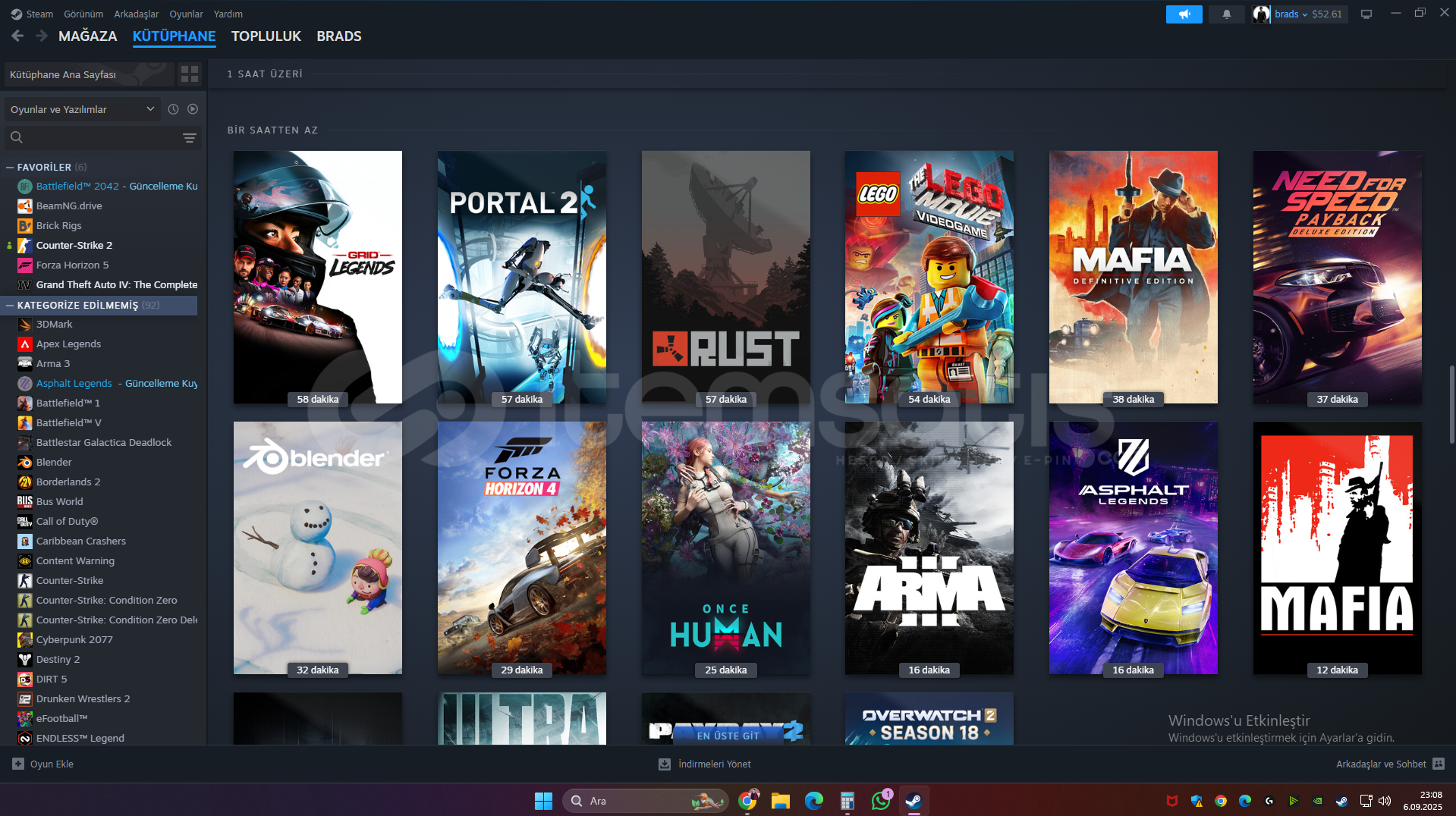Open the LEGO Movie Videogame cover
Screen dimensions: 1456x816
coord(929,277)
